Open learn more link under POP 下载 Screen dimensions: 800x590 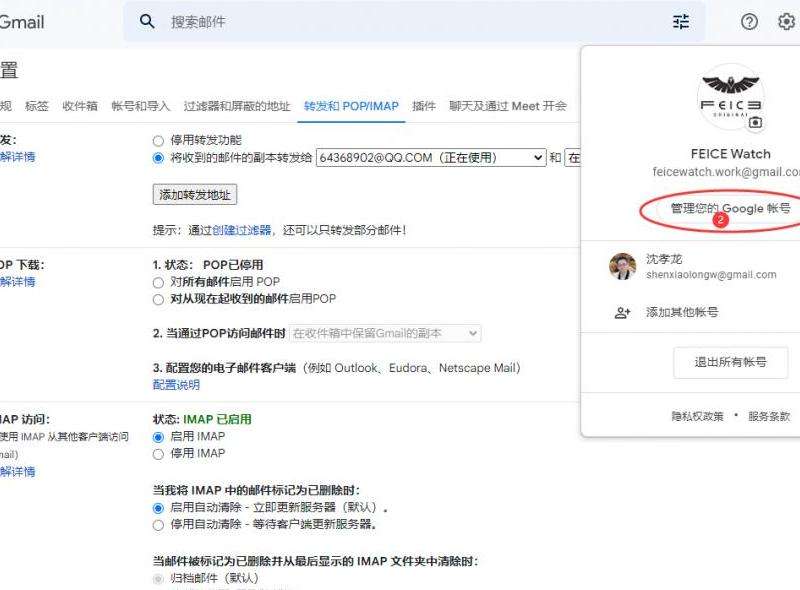18,282
